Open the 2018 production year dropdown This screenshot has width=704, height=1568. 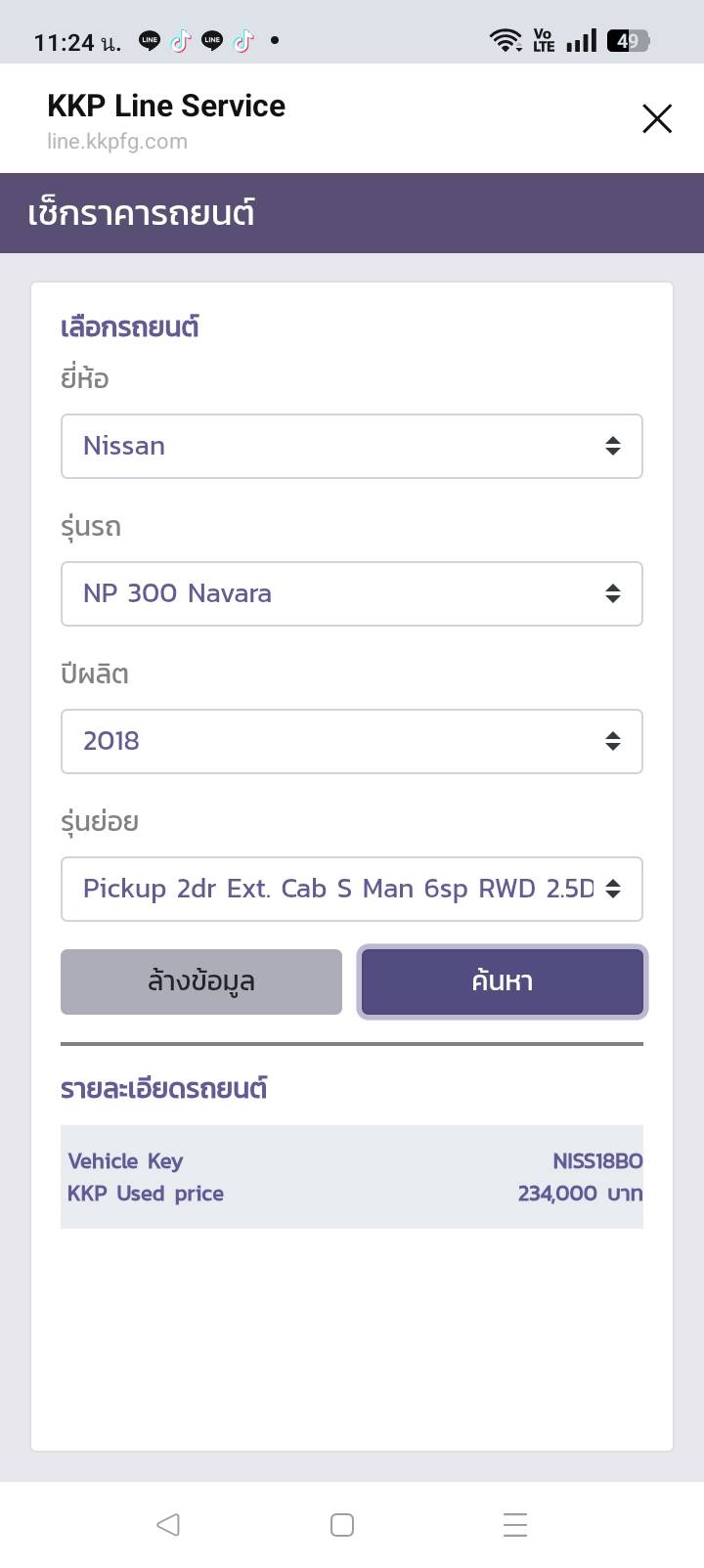click(x=352, y=742)
